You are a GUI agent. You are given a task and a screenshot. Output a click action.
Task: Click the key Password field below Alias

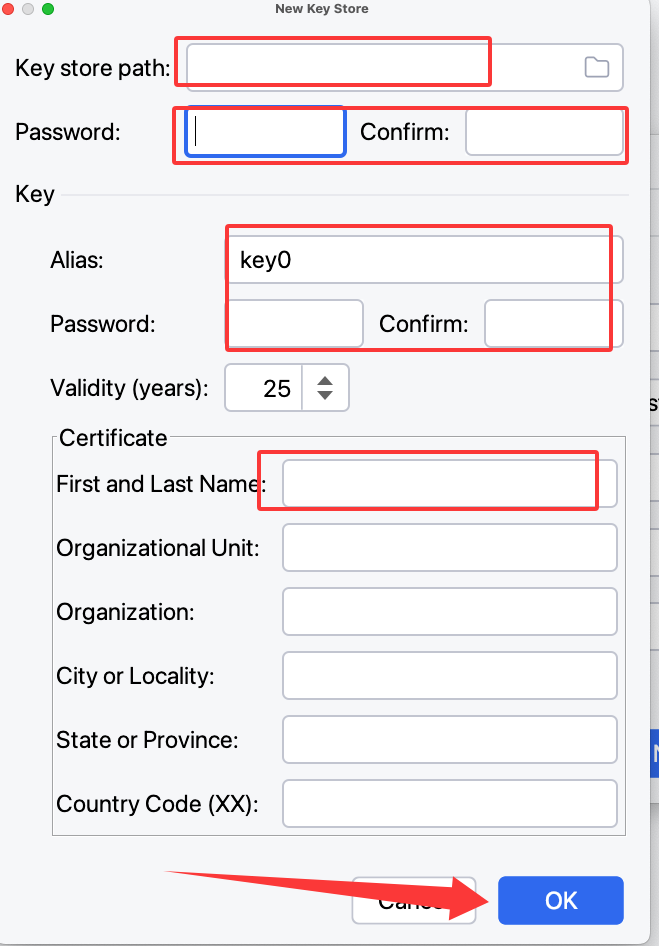[x=295, y=324]
